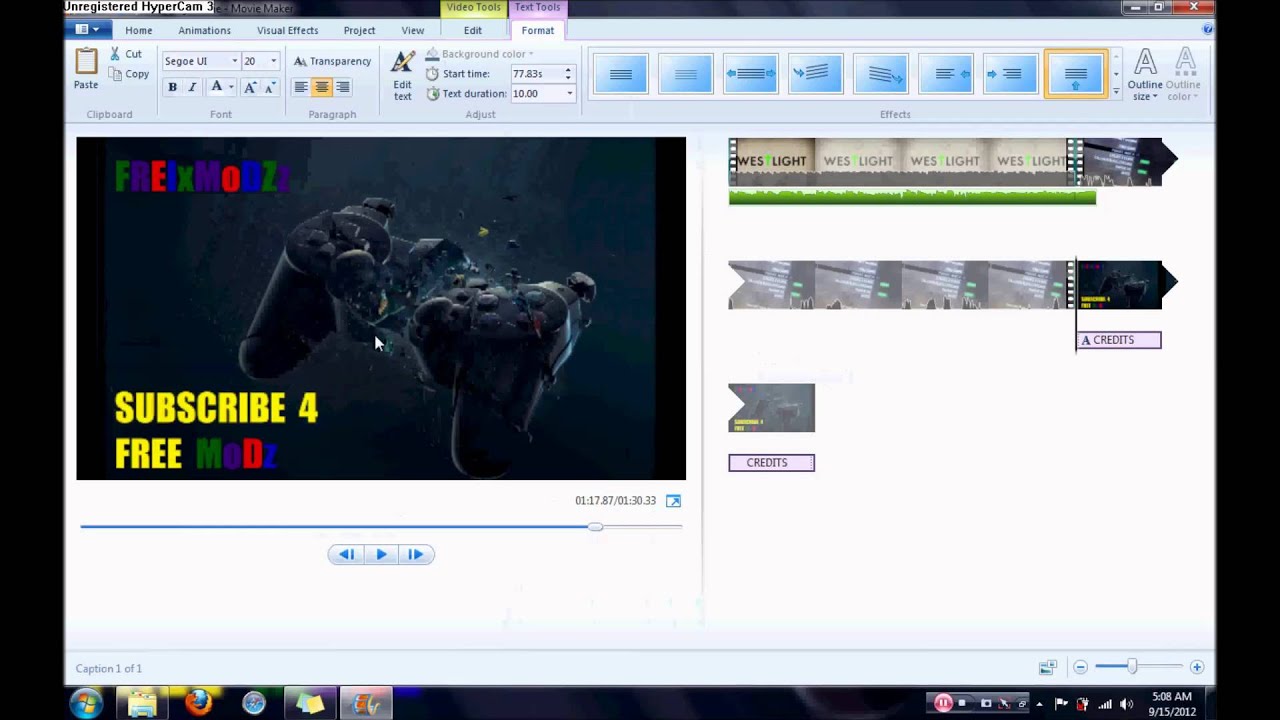This screenshot has width=1280, height=720.
Task: Apply the third text effect in Effects gallery
Action: coord(751,74)
